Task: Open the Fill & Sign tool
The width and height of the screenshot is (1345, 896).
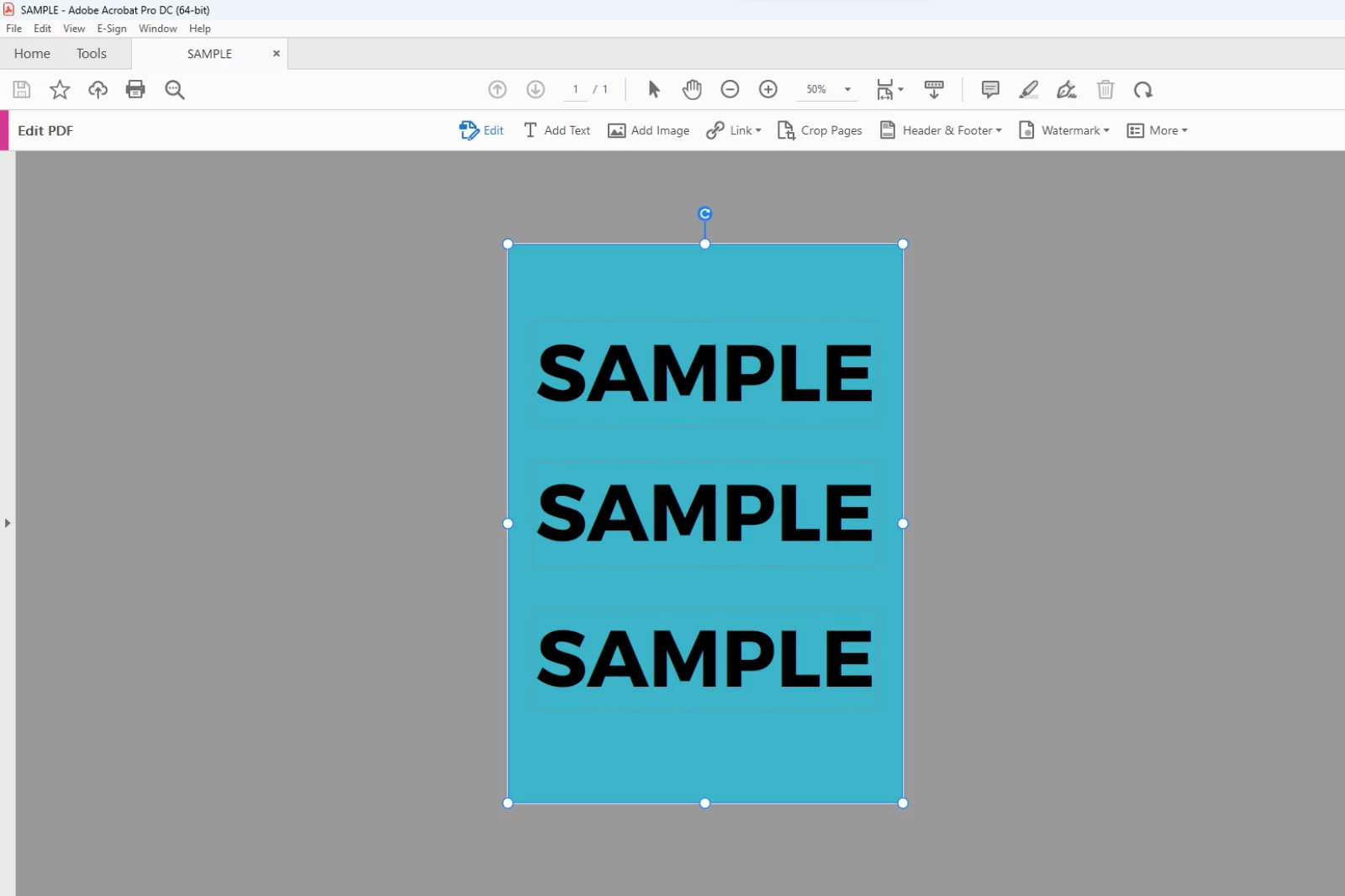Action: pyautogui.click(x=1066, y=89)
